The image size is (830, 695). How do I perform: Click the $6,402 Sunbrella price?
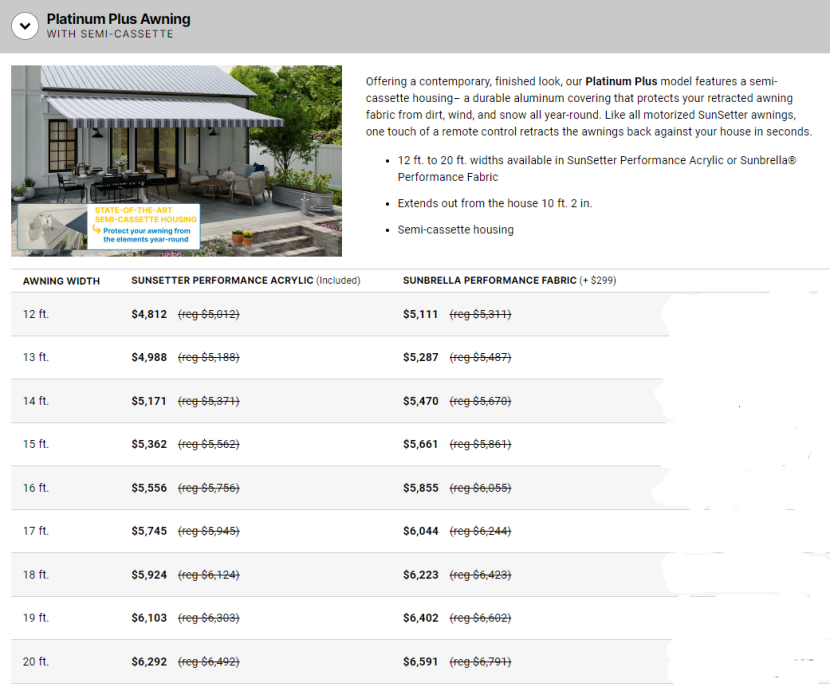tap(420, 618)
